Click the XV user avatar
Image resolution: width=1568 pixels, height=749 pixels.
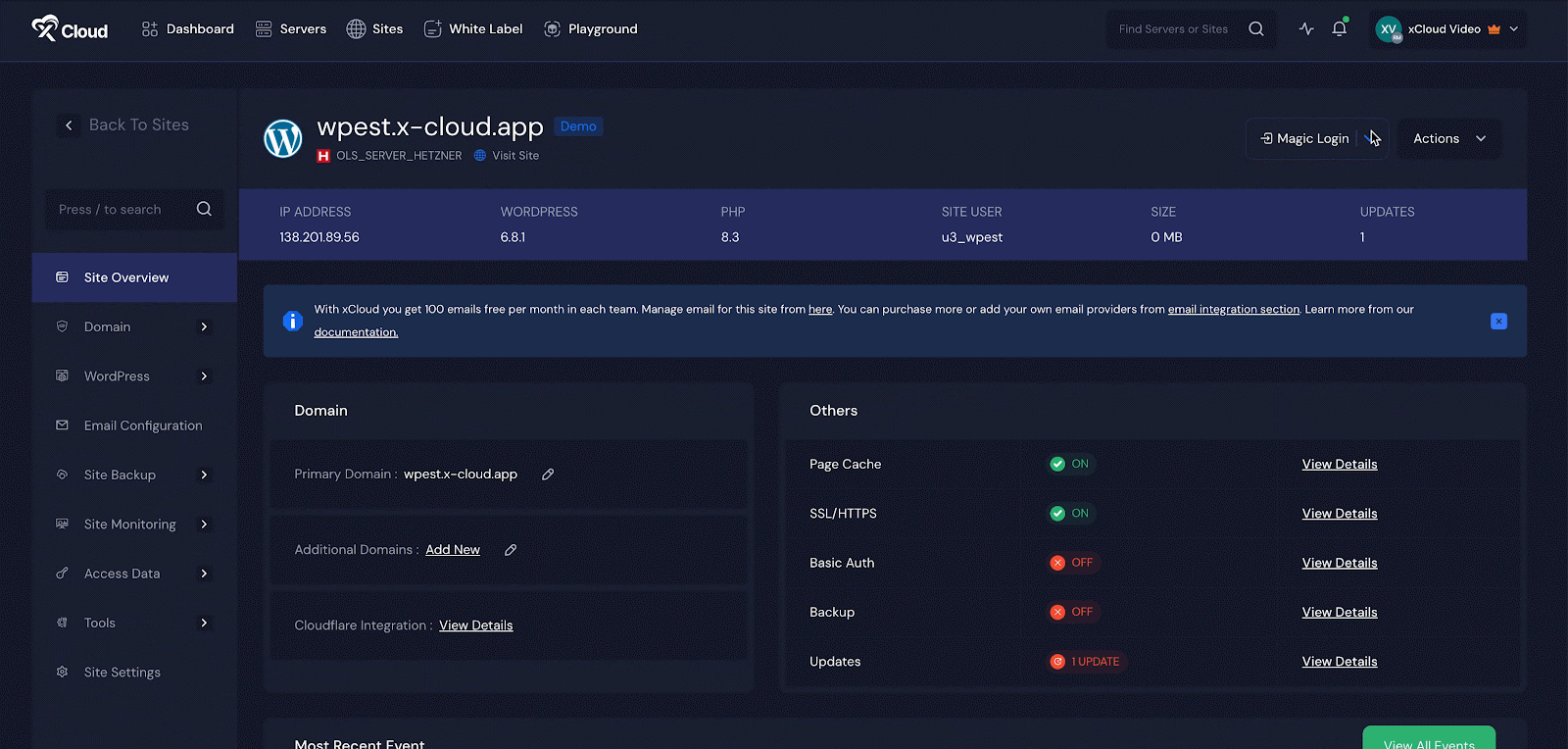1389,29
